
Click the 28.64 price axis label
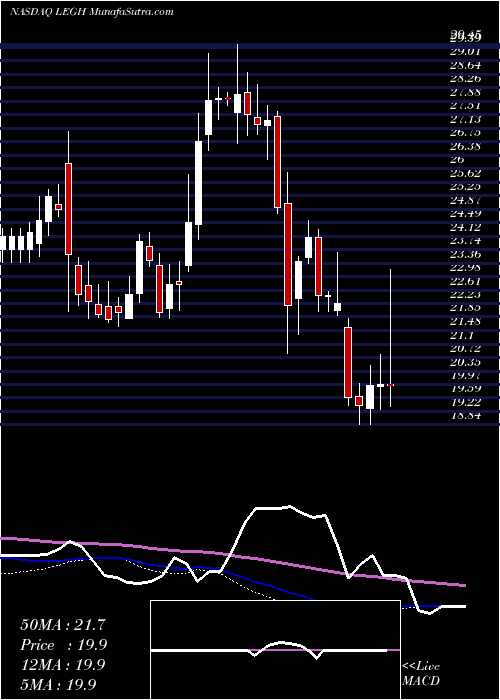466,65
